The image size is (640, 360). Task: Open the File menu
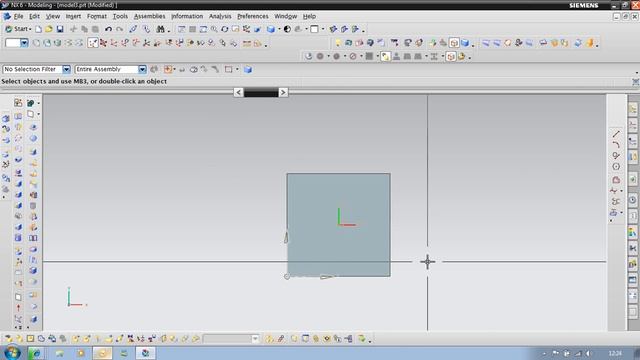(18, 16)
